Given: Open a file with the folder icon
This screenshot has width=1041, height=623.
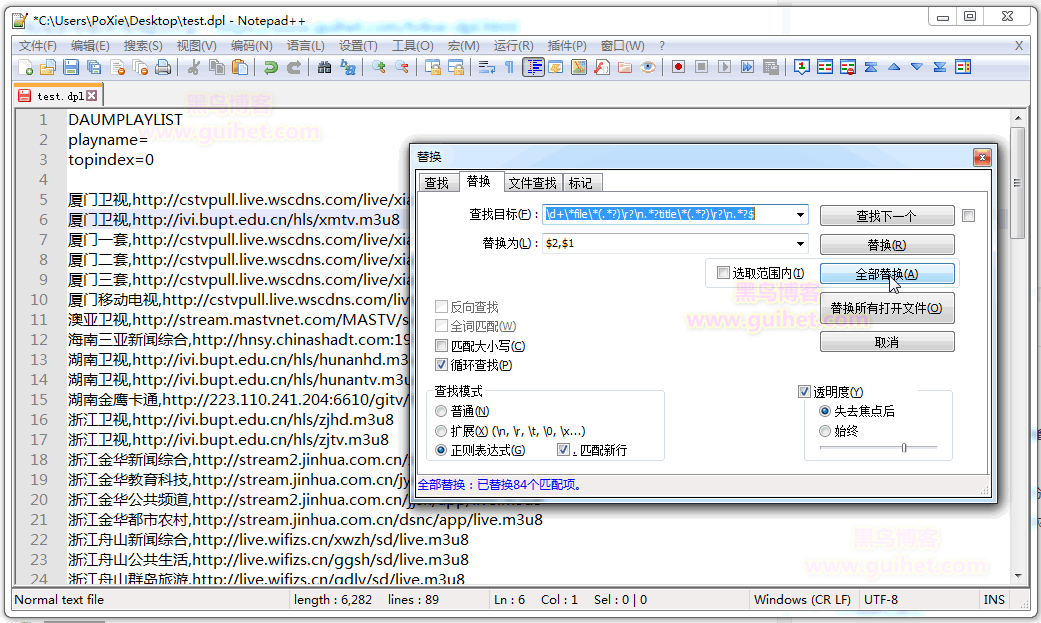Looking at the screenshot, I should [48, 67].
